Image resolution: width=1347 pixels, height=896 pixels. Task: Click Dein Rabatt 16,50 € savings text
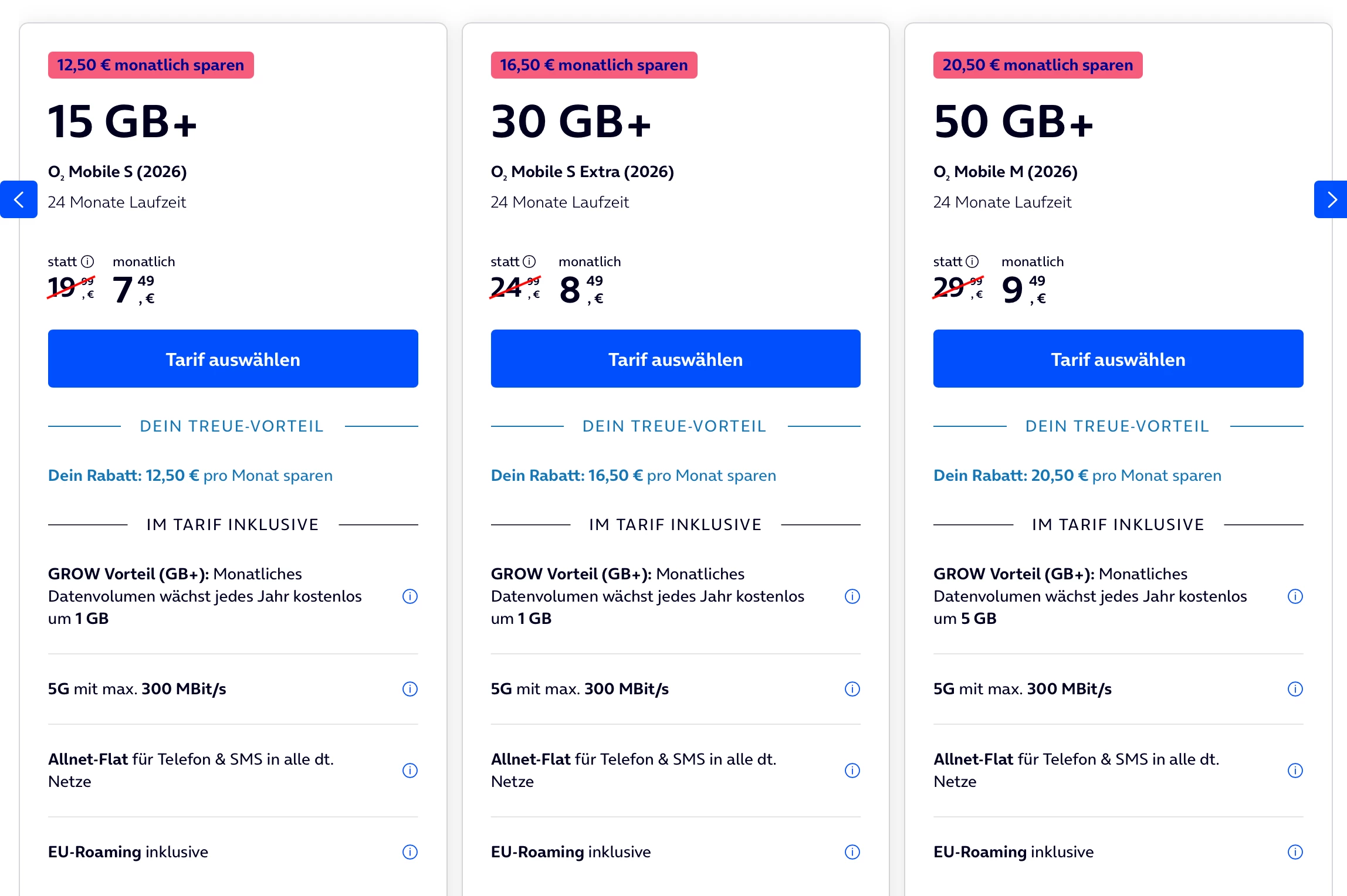634,476
